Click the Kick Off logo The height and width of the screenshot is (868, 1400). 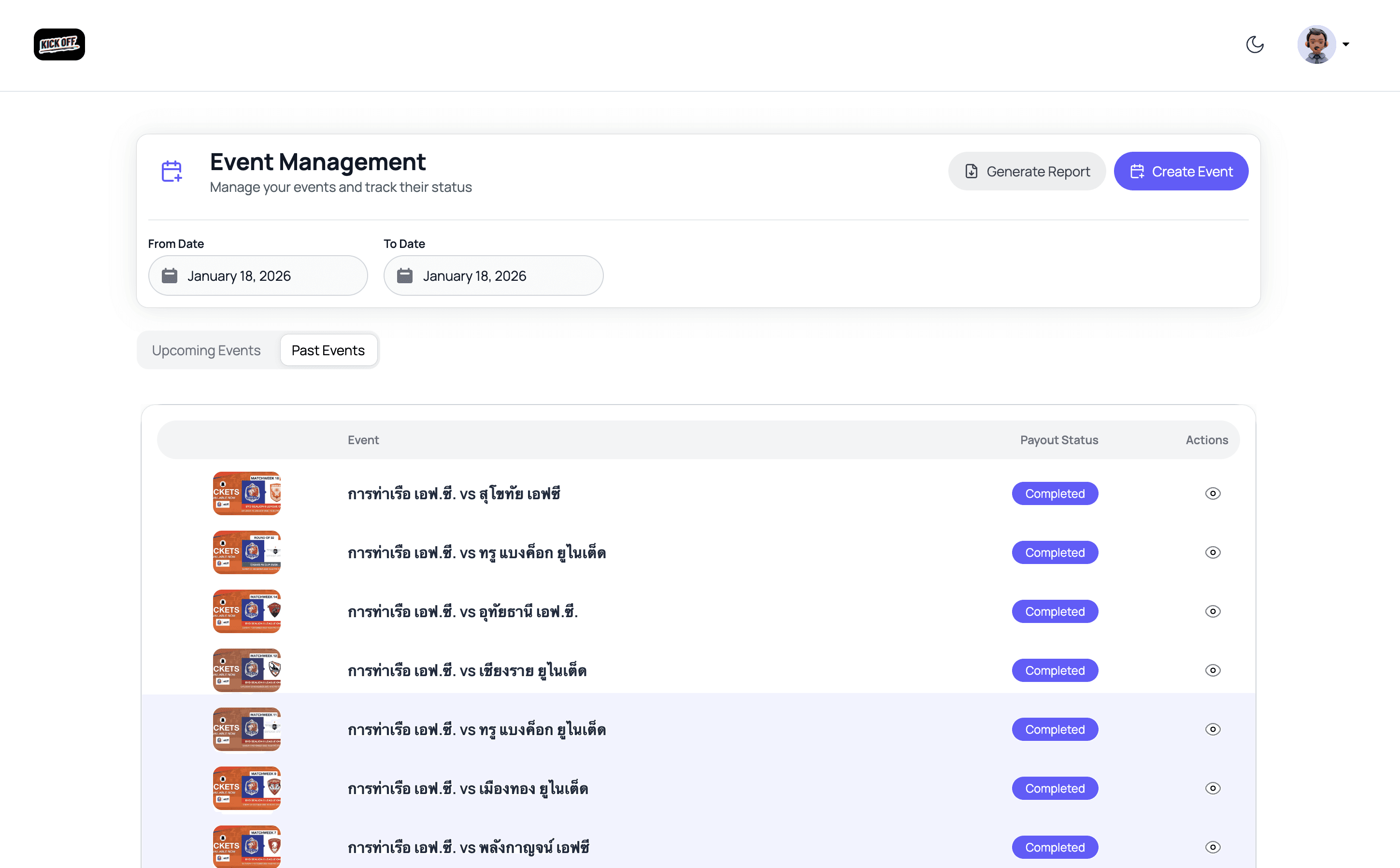[59, 44]
